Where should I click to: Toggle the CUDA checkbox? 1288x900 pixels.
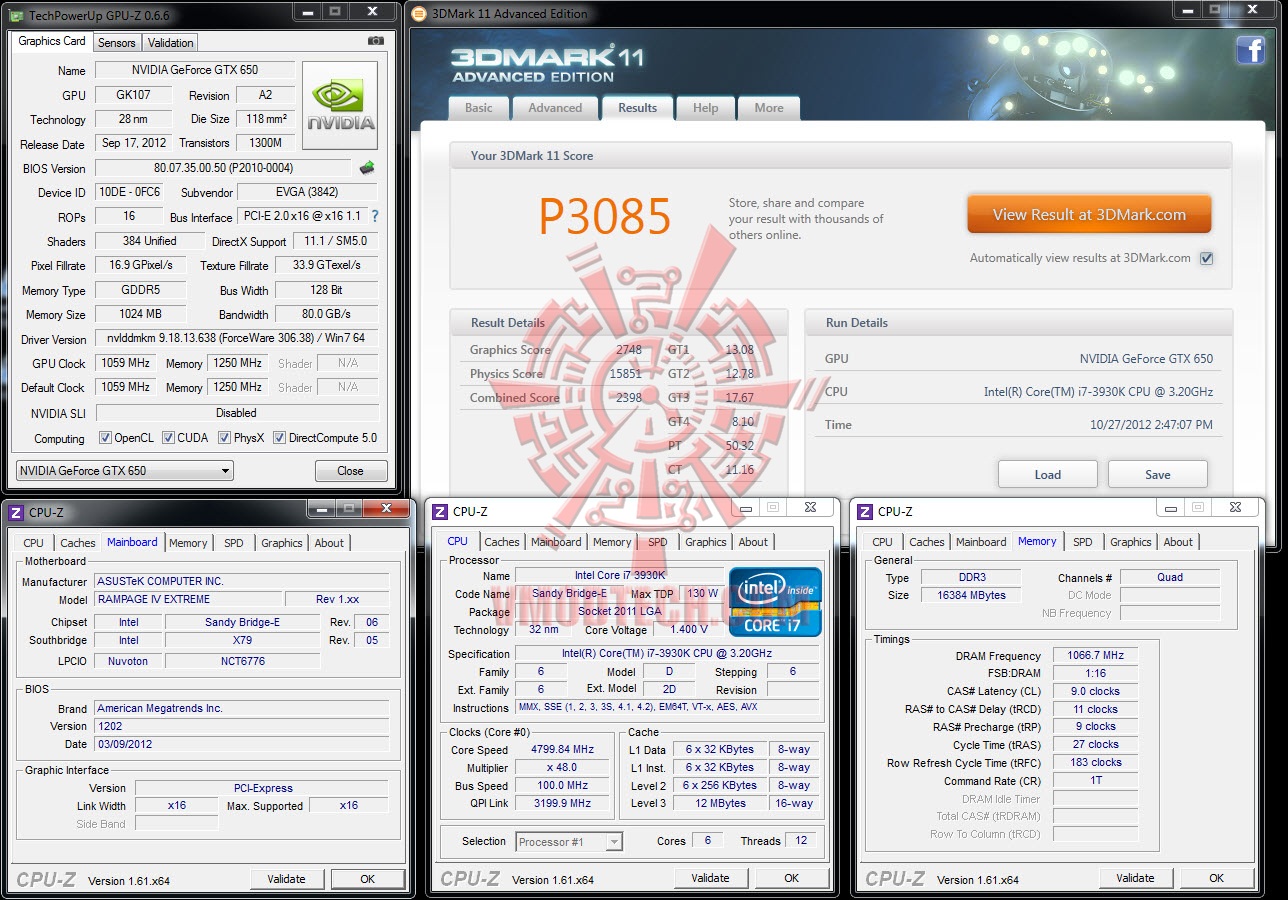coord(168,438)
